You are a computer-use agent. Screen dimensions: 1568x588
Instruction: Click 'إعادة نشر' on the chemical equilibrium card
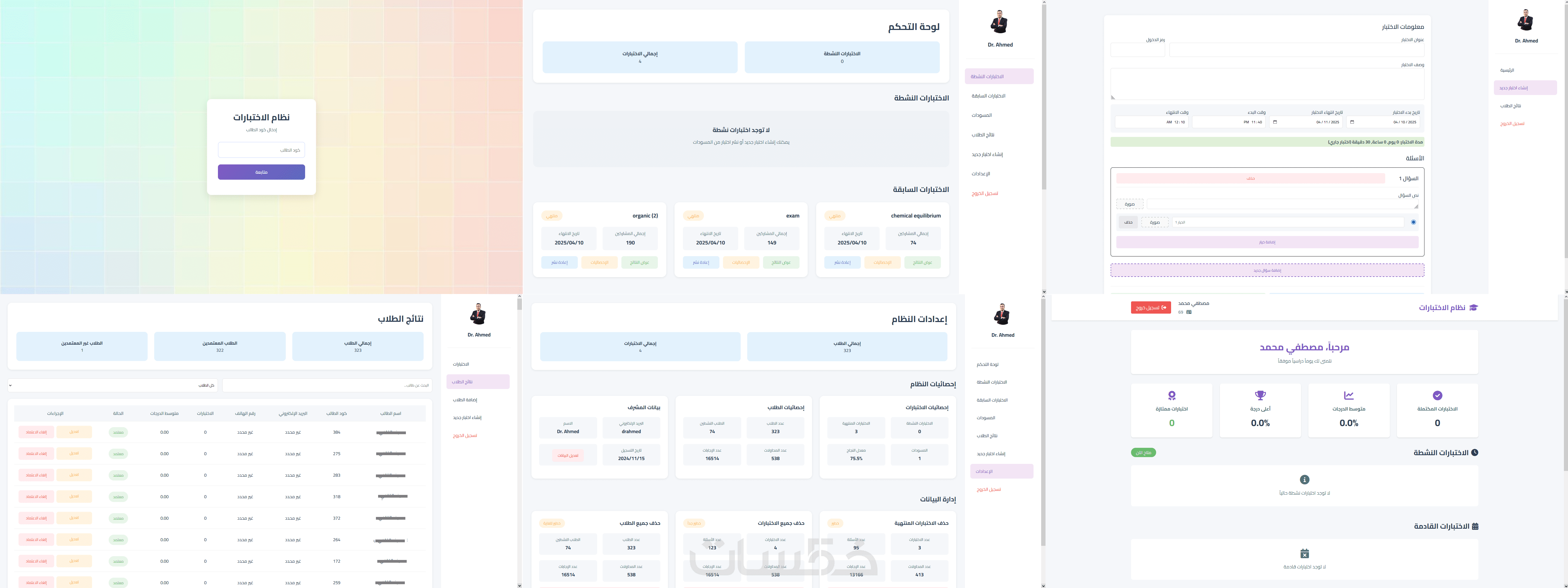click(843, 263)
